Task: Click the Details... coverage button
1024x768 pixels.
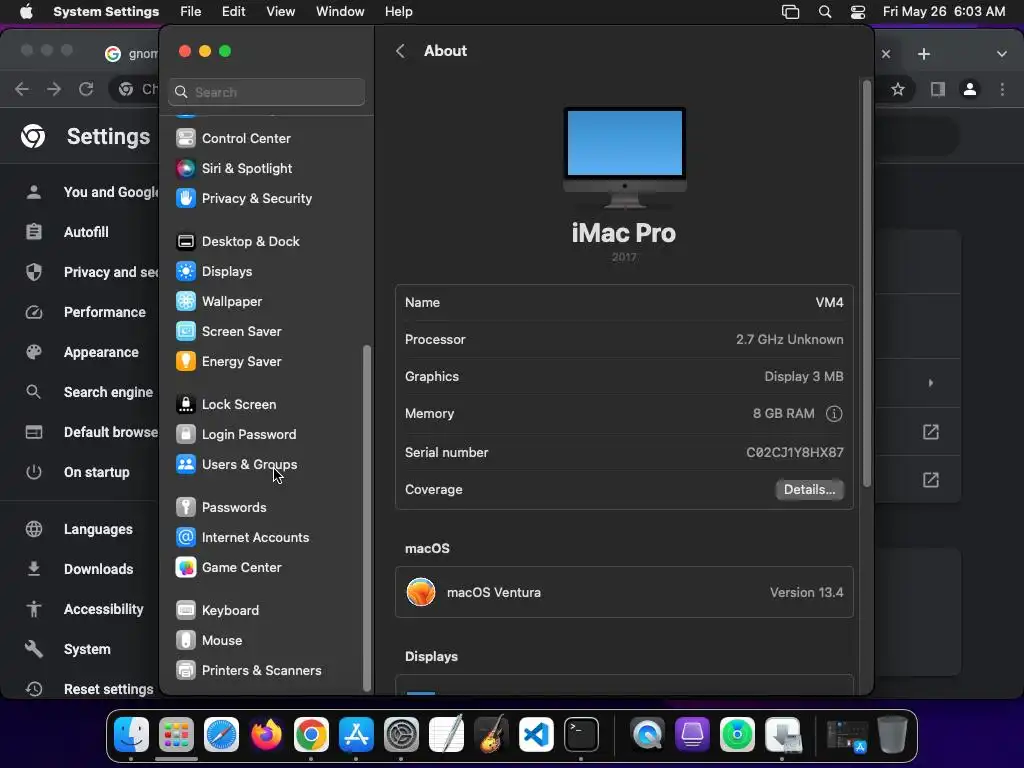Action: coord(809,490)
